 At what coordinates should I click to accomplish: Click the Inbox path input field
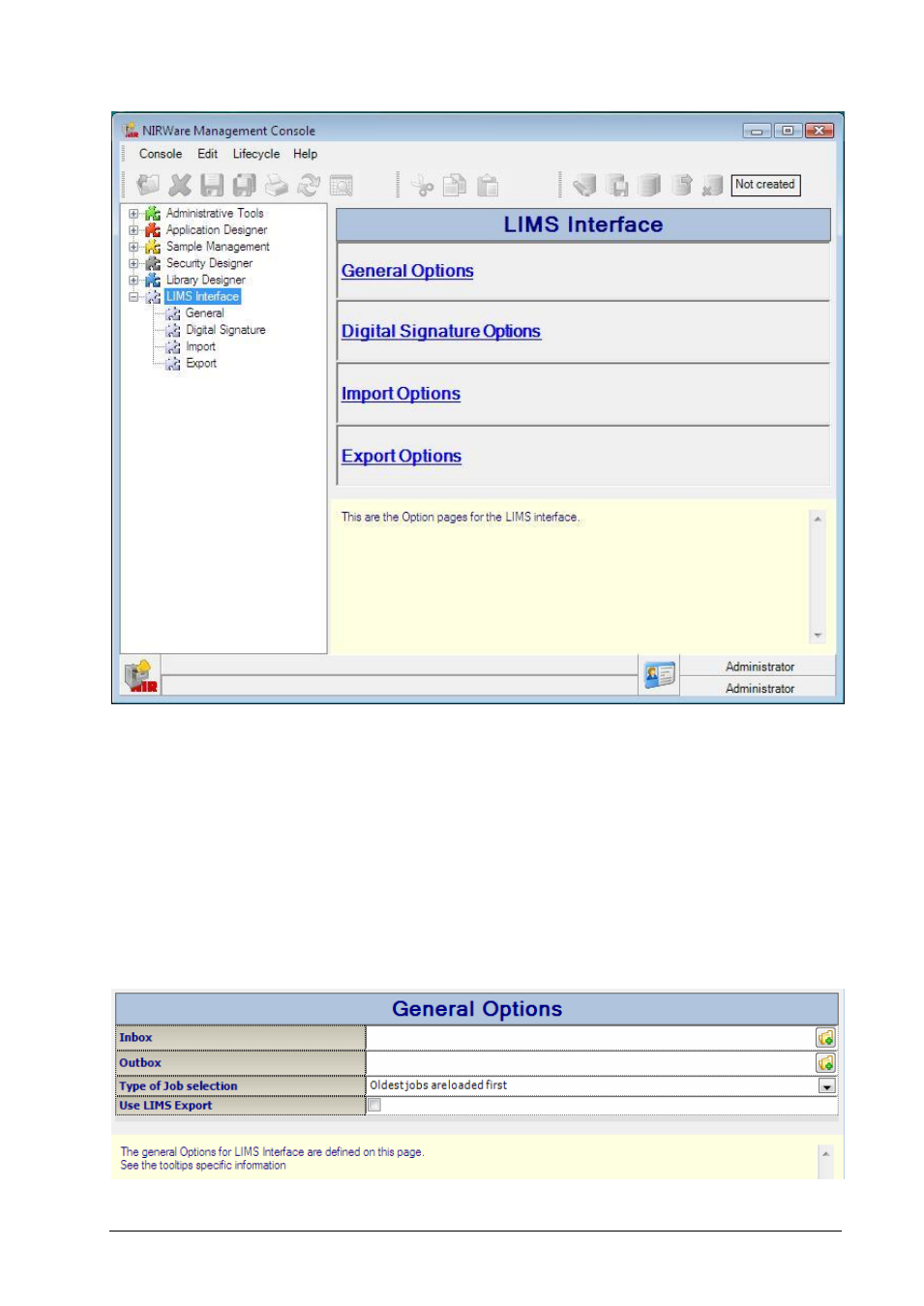(590, 1037)
